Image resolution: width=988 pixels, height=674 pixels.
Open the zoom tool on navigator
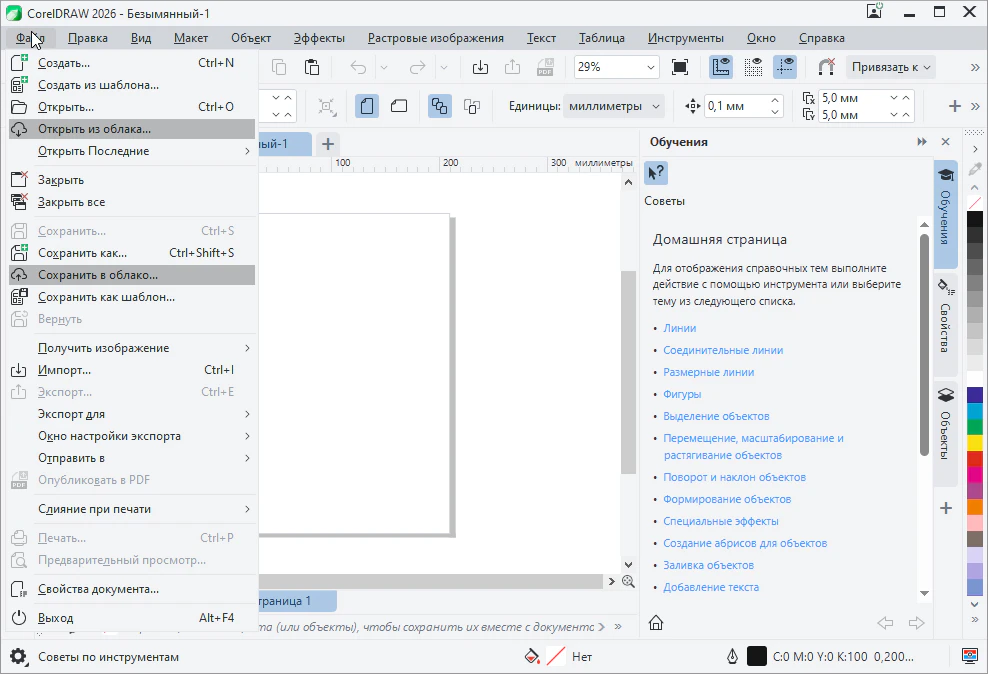point(628,581)
